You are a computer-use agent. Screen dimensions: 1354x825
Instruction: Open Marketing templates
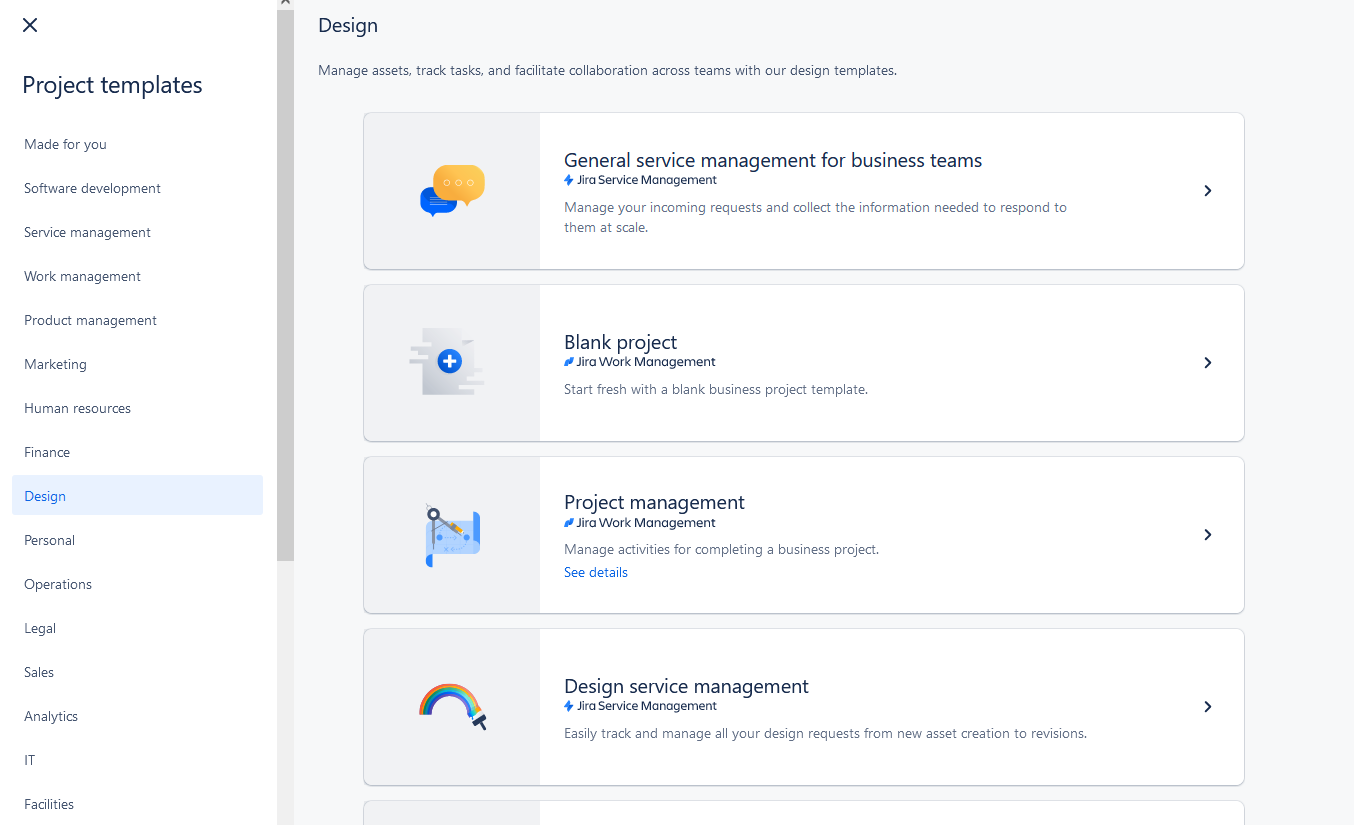[x=137, y=364]
